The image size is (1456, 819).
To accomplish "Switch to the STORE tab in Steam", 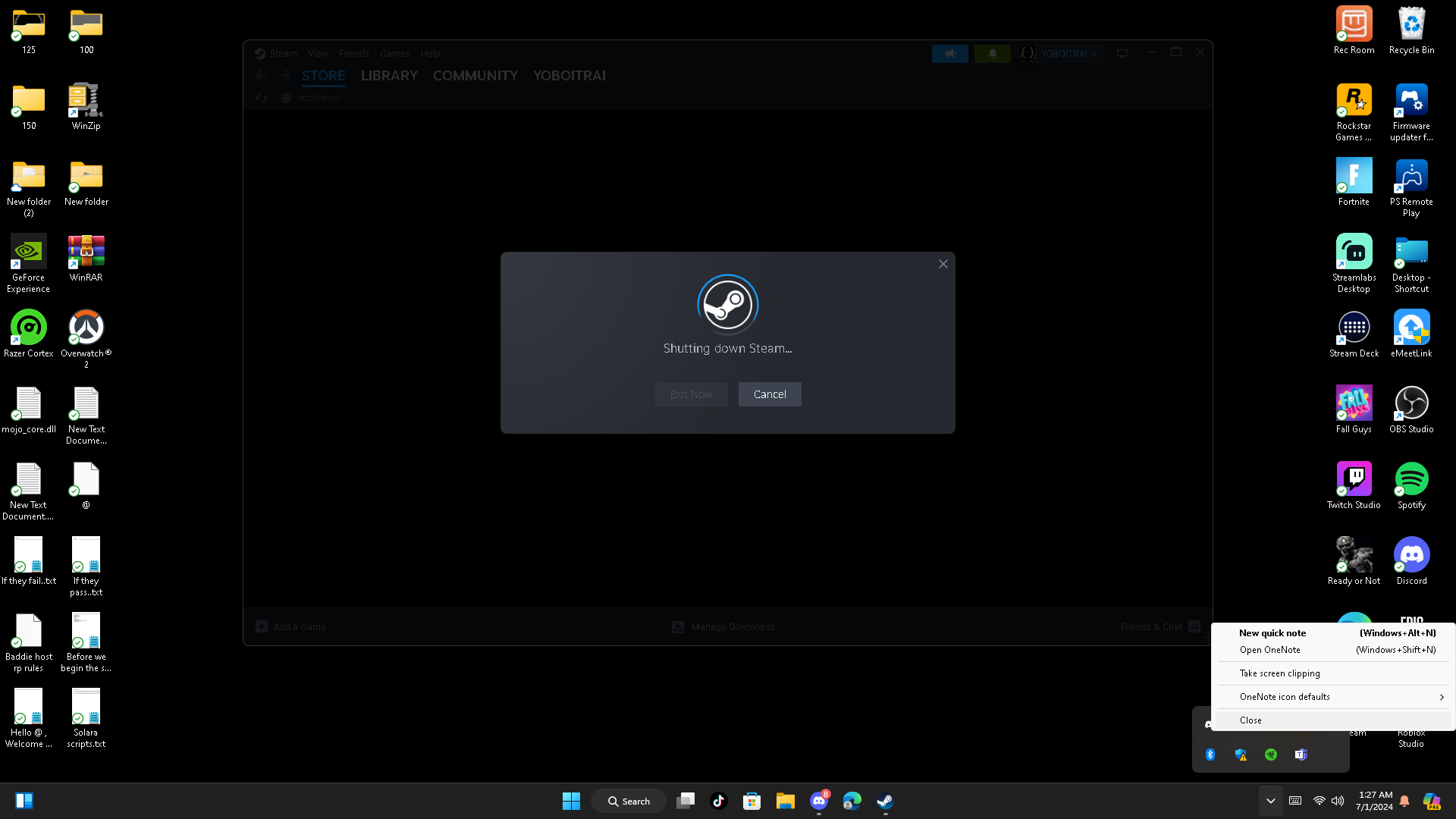I will [323, 76].
